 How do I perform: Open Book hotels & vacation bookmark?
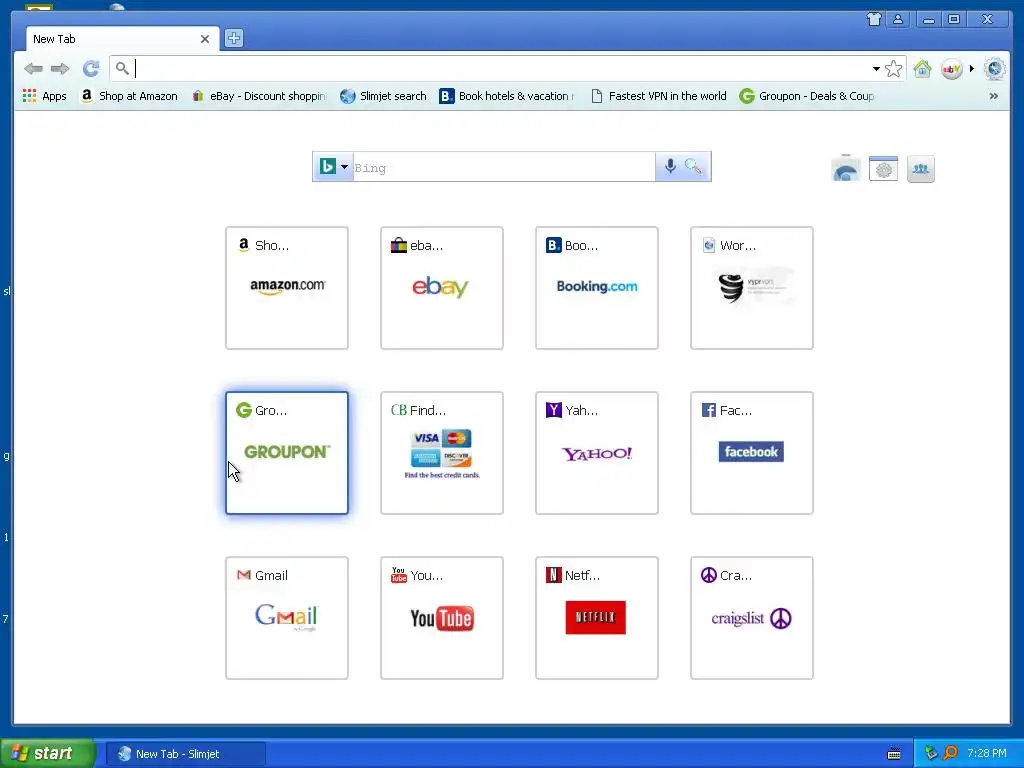click(507, 96)
